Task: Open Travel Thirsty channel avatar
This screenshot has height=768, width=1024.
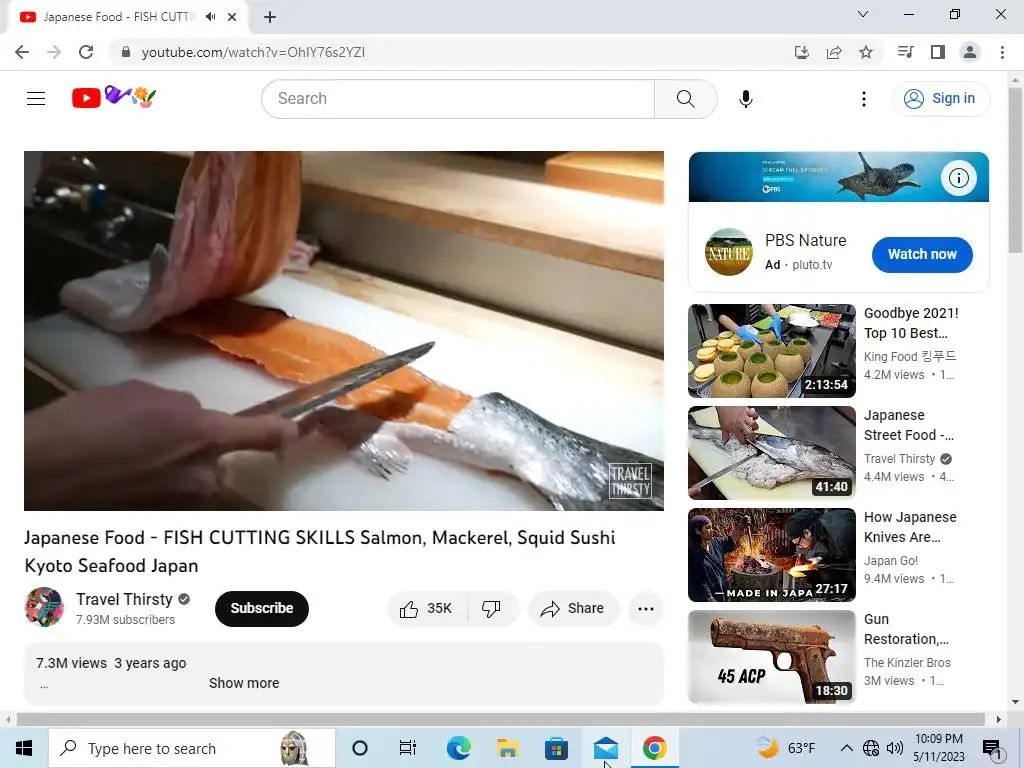Action: click(x=44, y=607)
